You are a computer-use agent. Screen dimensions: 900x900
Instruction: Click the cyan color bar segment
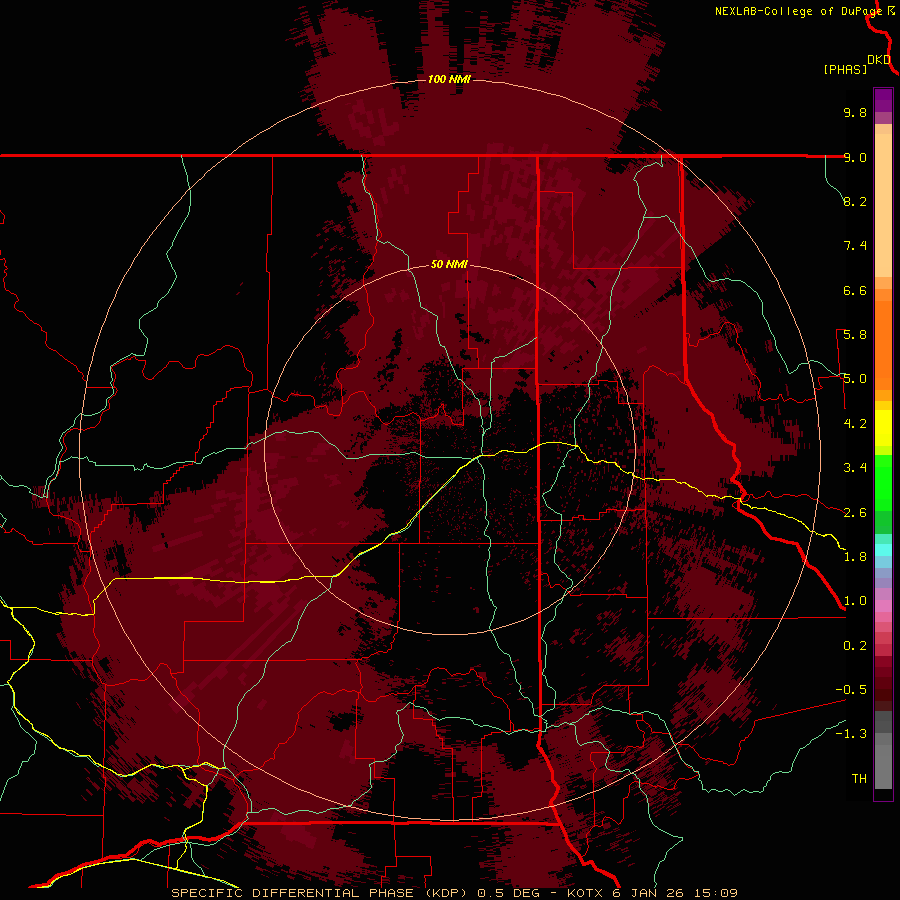pos(883,550)
